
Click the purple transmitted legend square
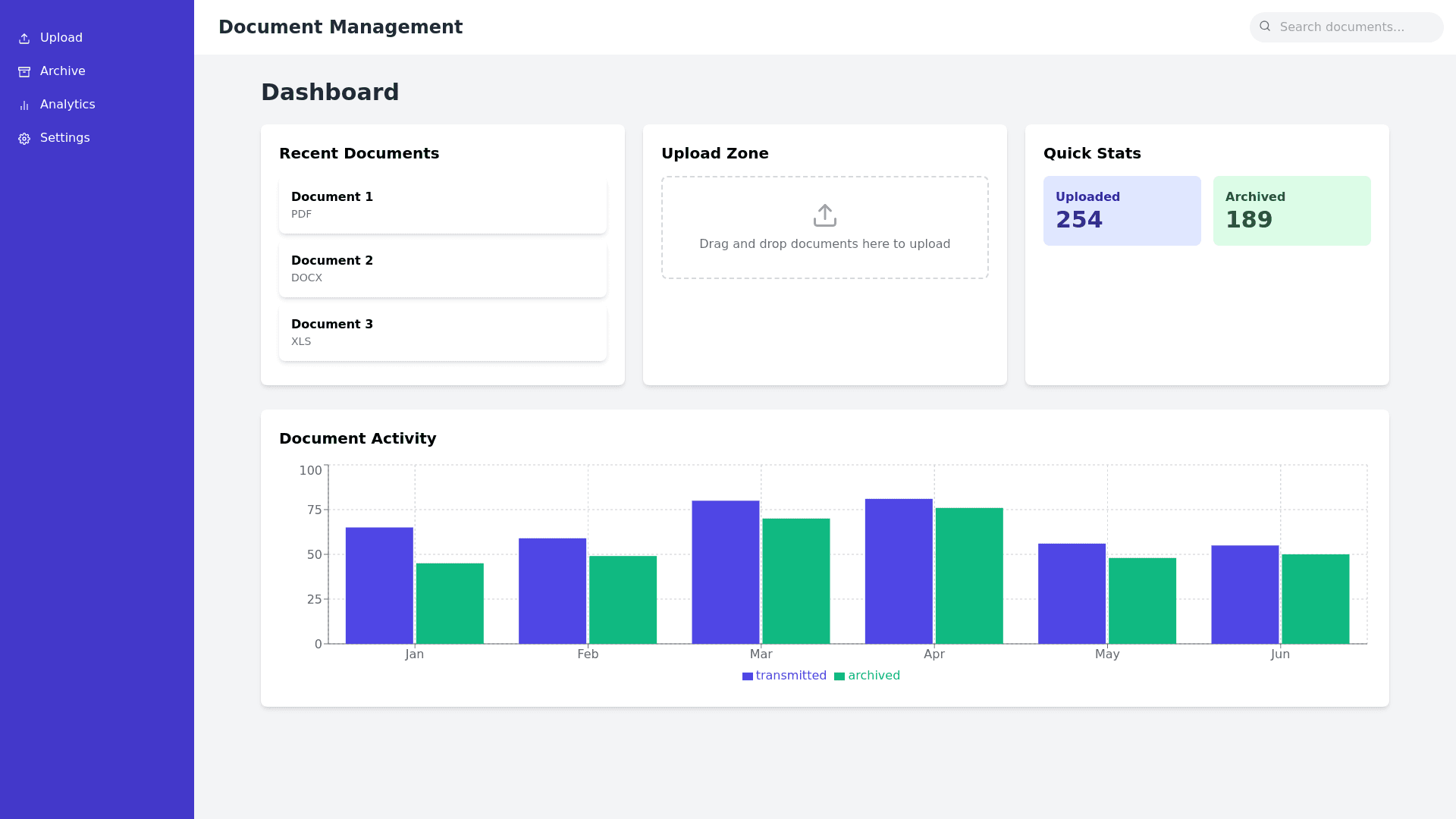pyautogui.click(x=747, y=676)
